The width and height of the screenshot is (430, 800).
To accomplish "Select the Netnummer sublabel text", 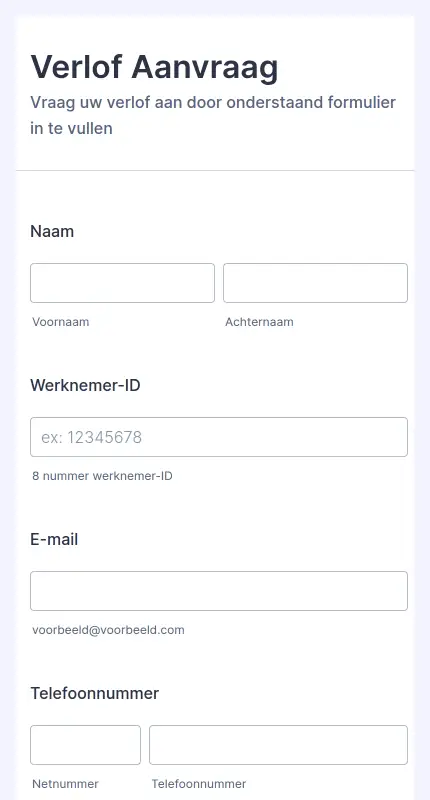I will point(65,784).
